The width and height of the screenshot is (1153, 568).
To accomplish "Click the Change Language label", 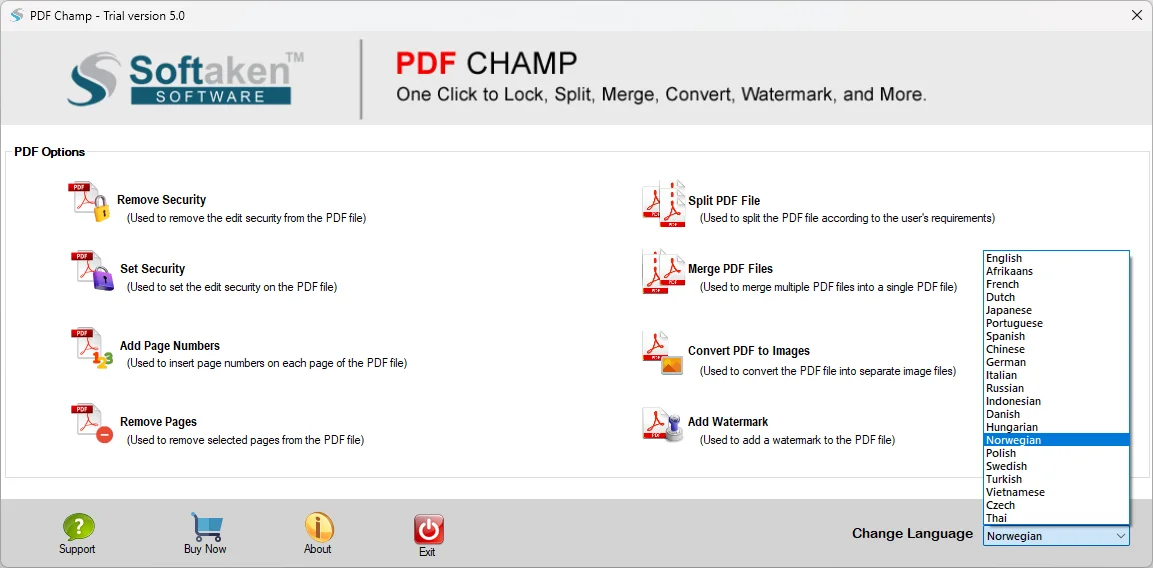I will (913, 533).
